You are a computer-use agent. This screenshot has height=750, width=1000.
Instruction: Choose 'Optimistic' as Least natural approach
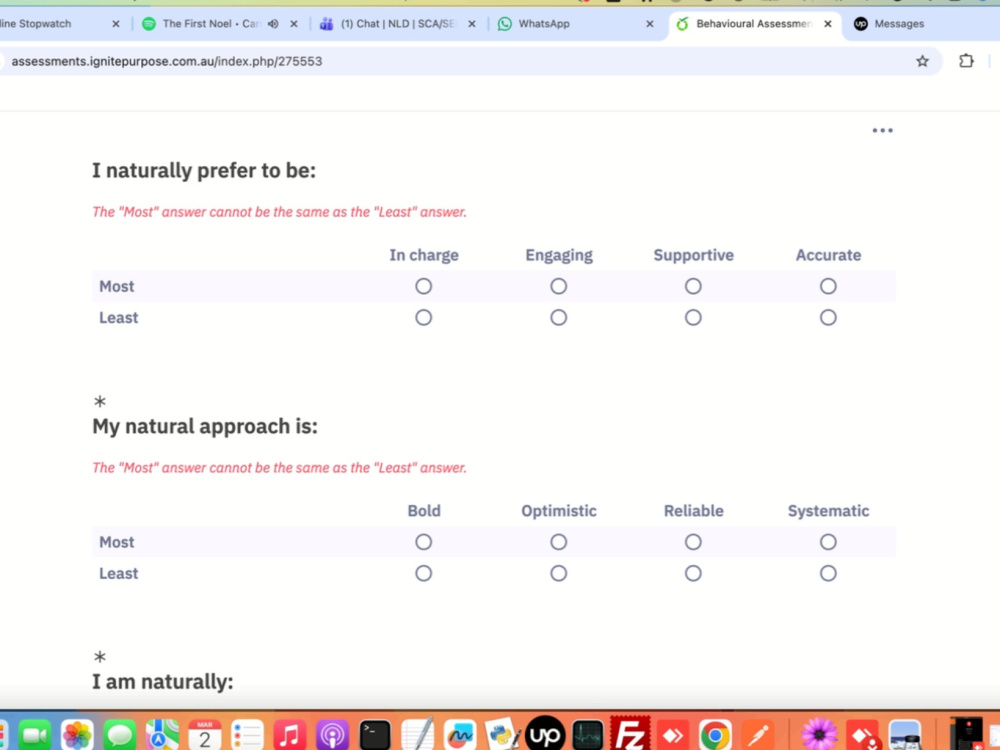(559, 573)
